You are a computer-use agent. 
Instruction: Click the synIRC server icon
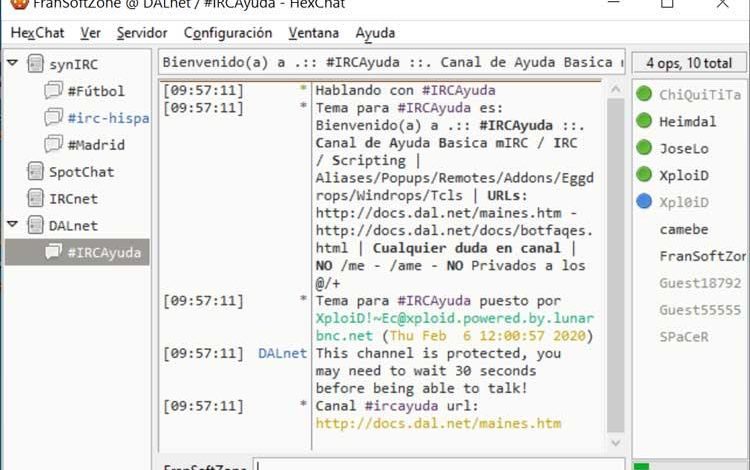pyautogui.click(x=35, y=64)
